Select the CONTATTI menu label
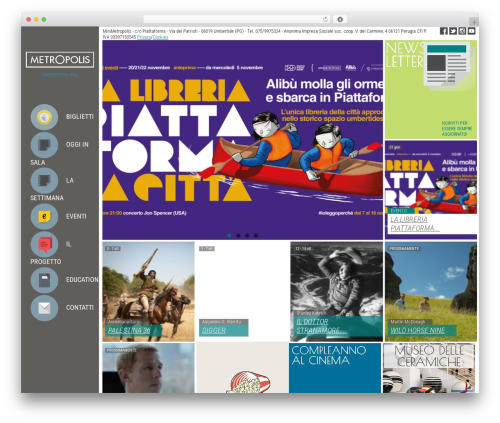This screenshot has height=423, width=500. [80, 308]
